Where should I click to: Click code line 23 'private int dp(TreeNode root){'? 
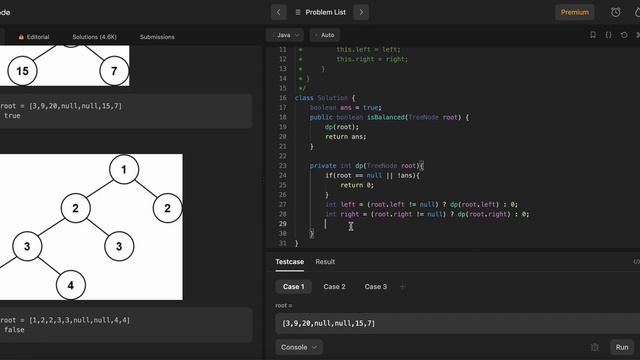point(367,166)
